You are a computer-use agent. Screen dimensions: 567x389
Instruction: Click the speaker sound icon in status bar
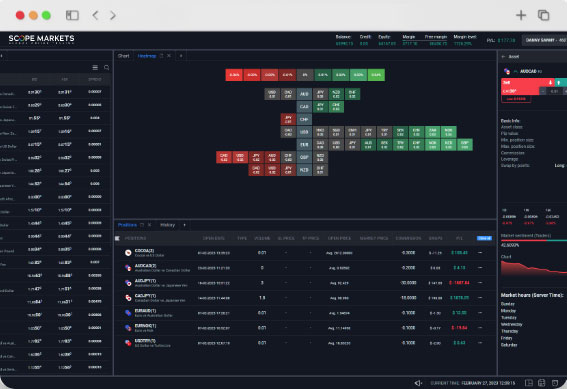(x=418, y=383)
